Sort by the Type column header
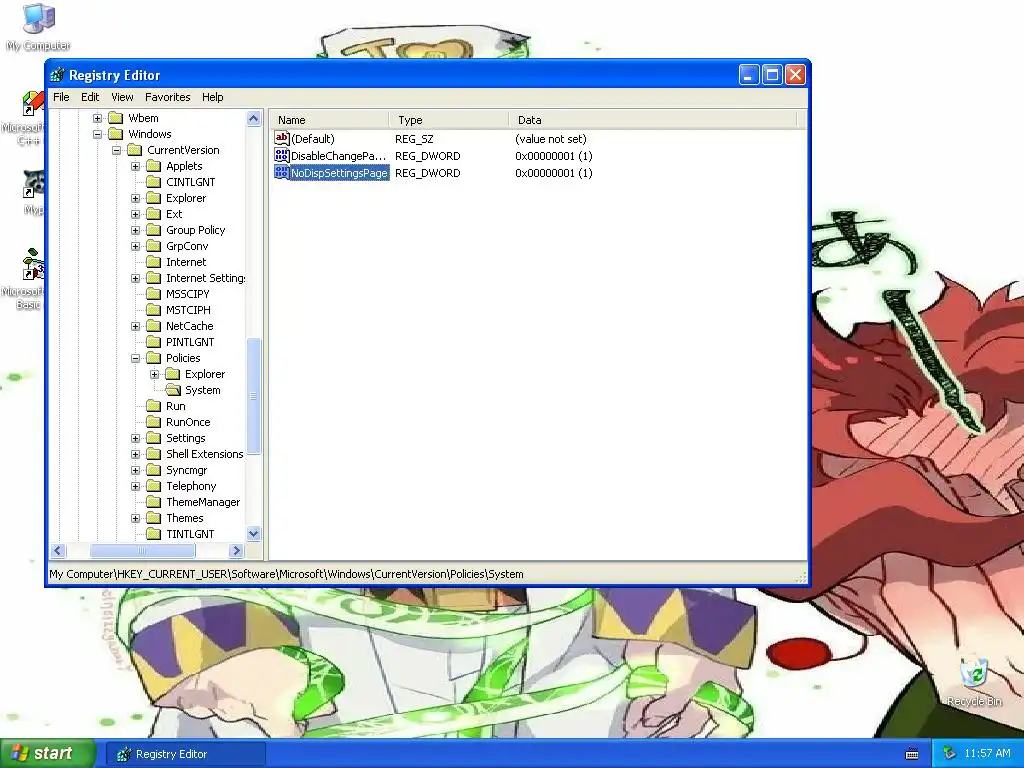The image size is (1024, 768). tap(449, 120)
